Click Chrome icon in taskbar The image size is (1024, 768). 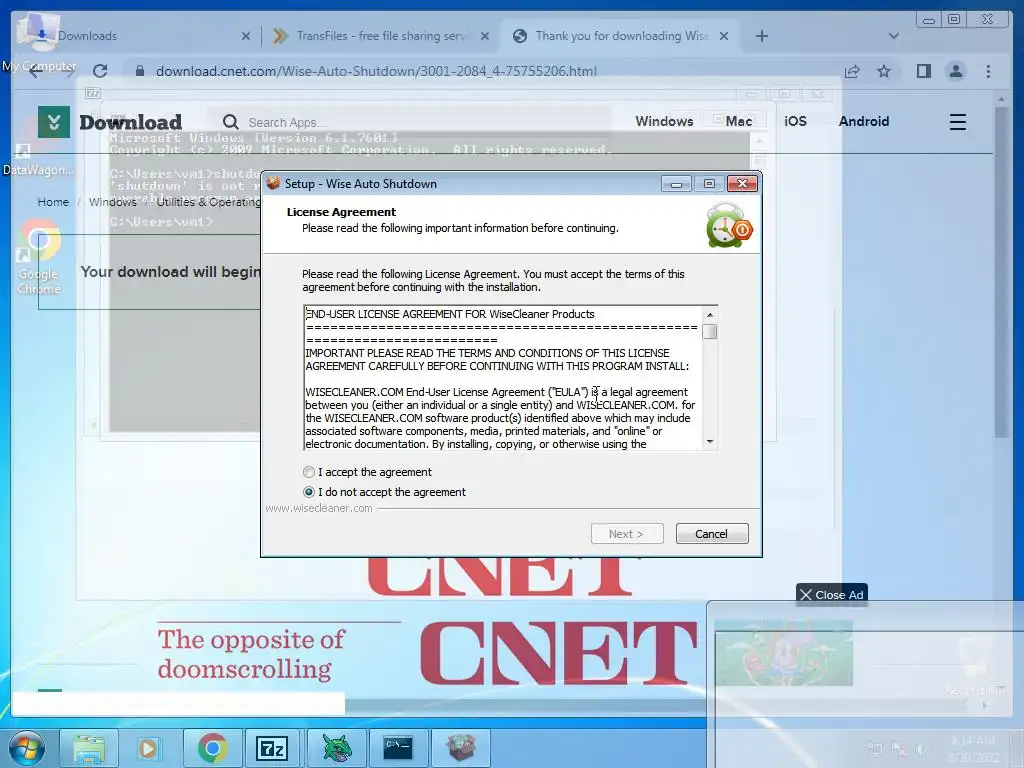(x=212, y=748)
